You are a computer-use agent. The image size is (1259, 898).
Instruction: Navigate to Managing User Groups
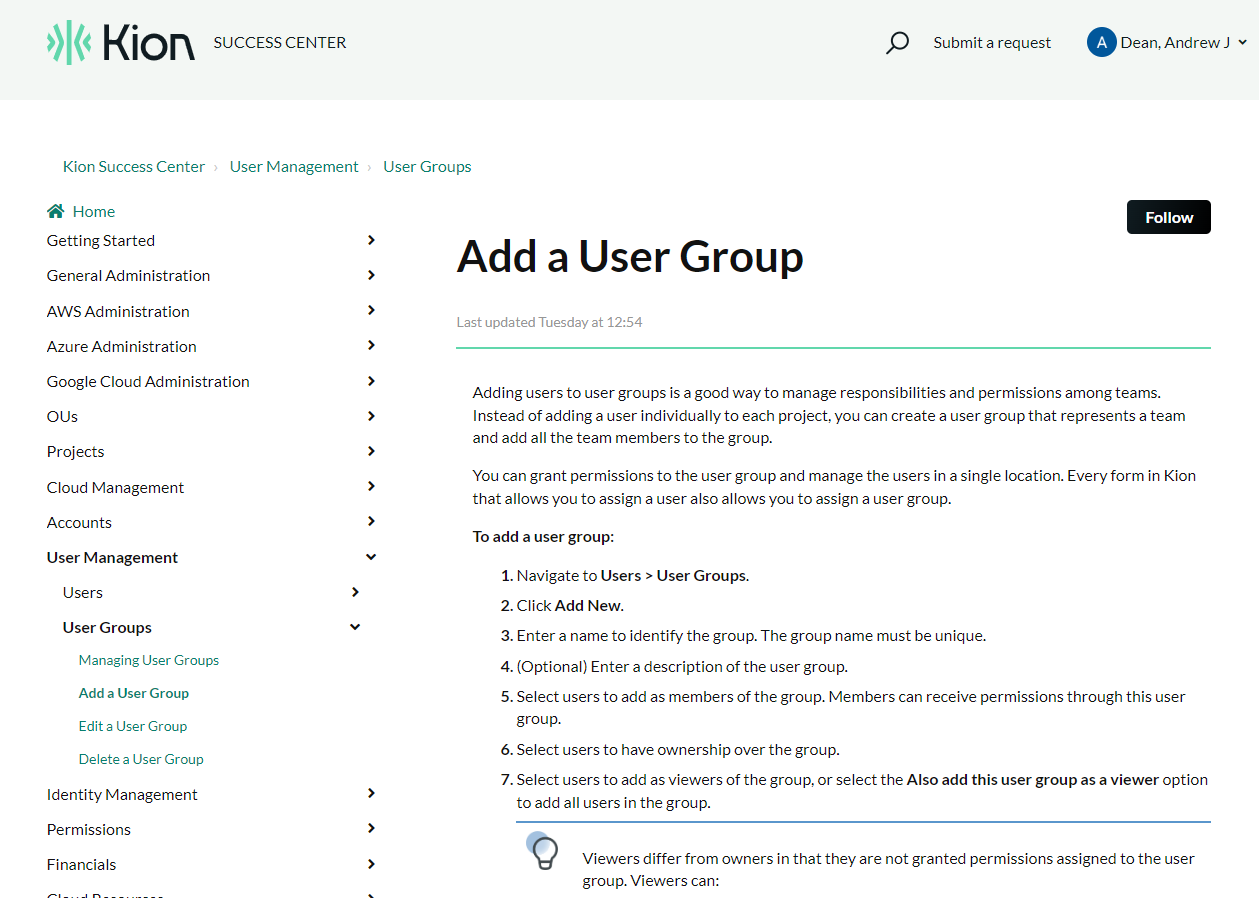pos(148,659)
